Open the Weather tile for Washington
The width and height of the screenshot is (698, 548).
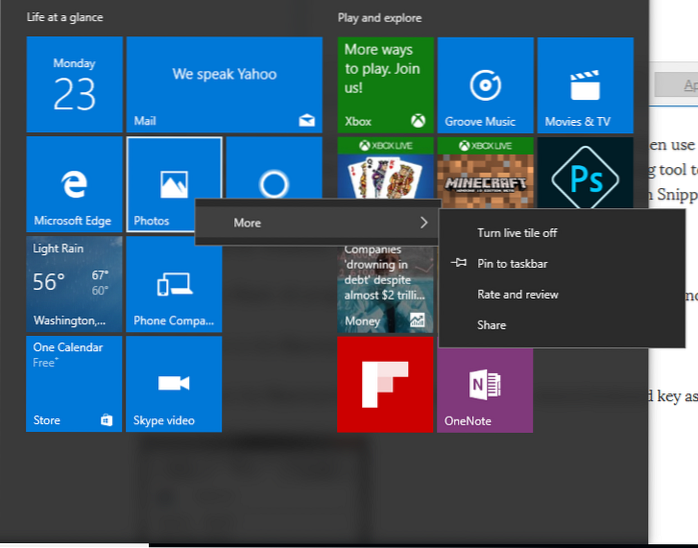[x=74, y=284]
